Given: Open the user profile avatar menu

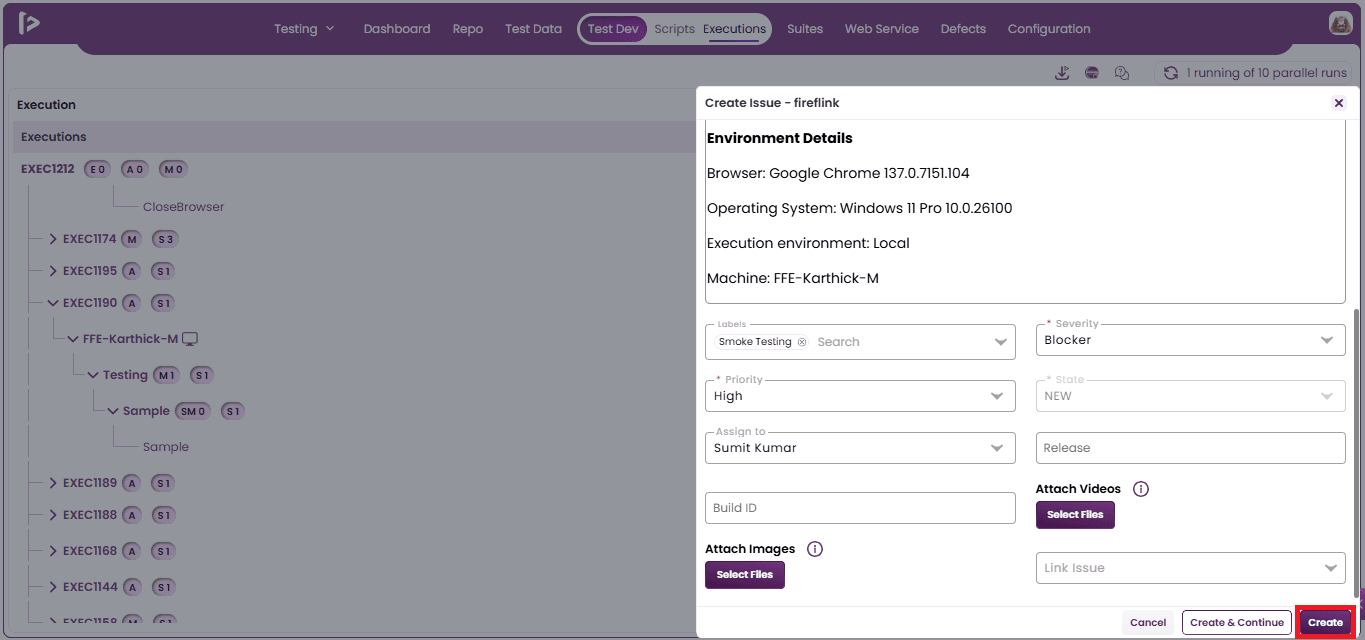Looking at the screenshot, I should (1340, 24).
